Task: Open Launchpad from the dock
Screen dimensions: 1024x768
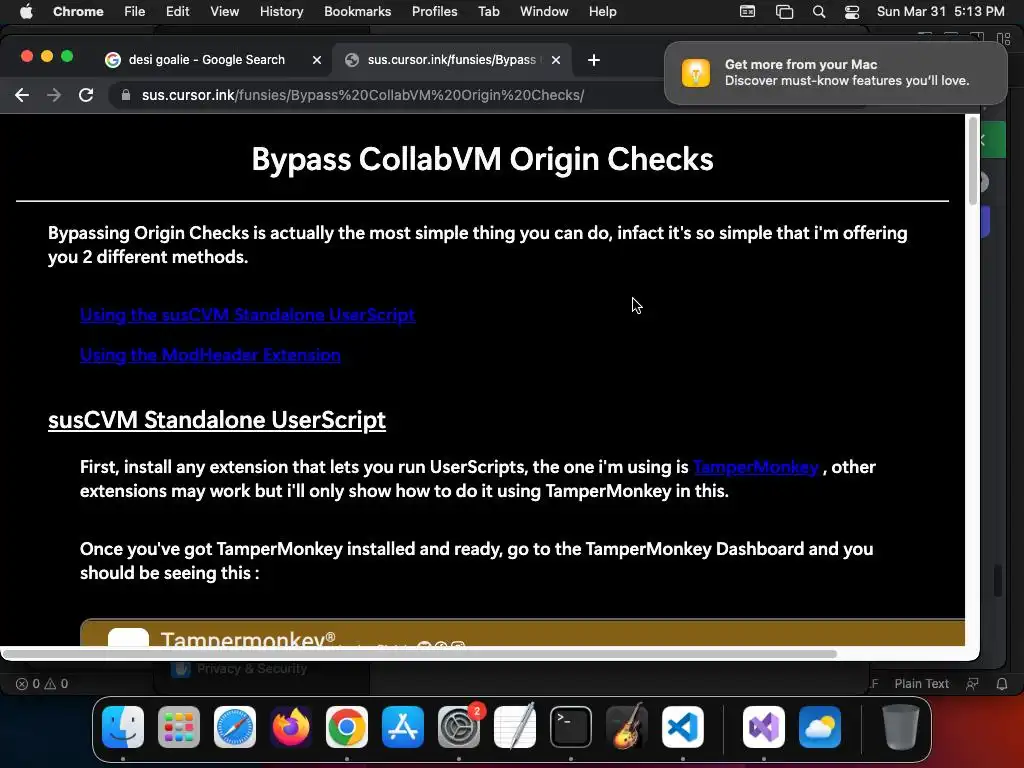Action: click(179, 727)
